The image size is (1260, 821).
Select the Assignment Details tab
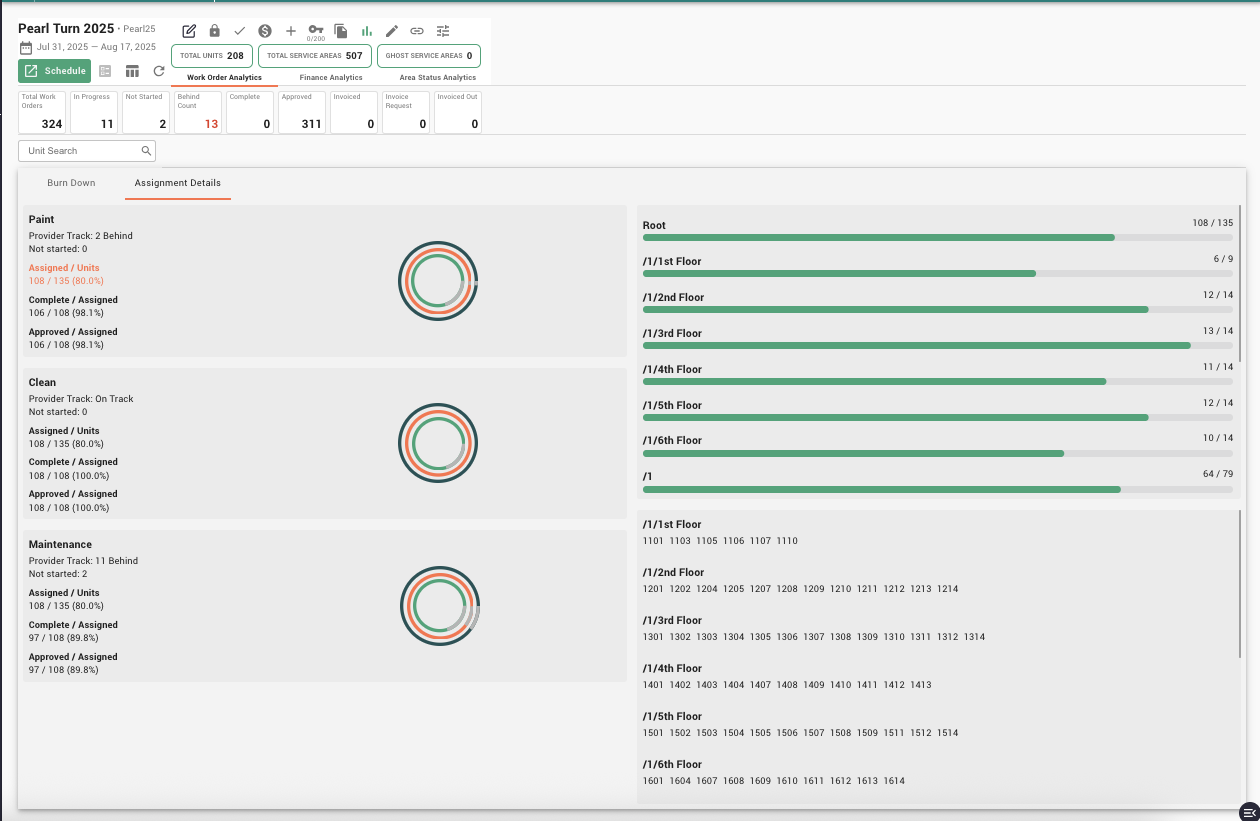coord(178,183)
